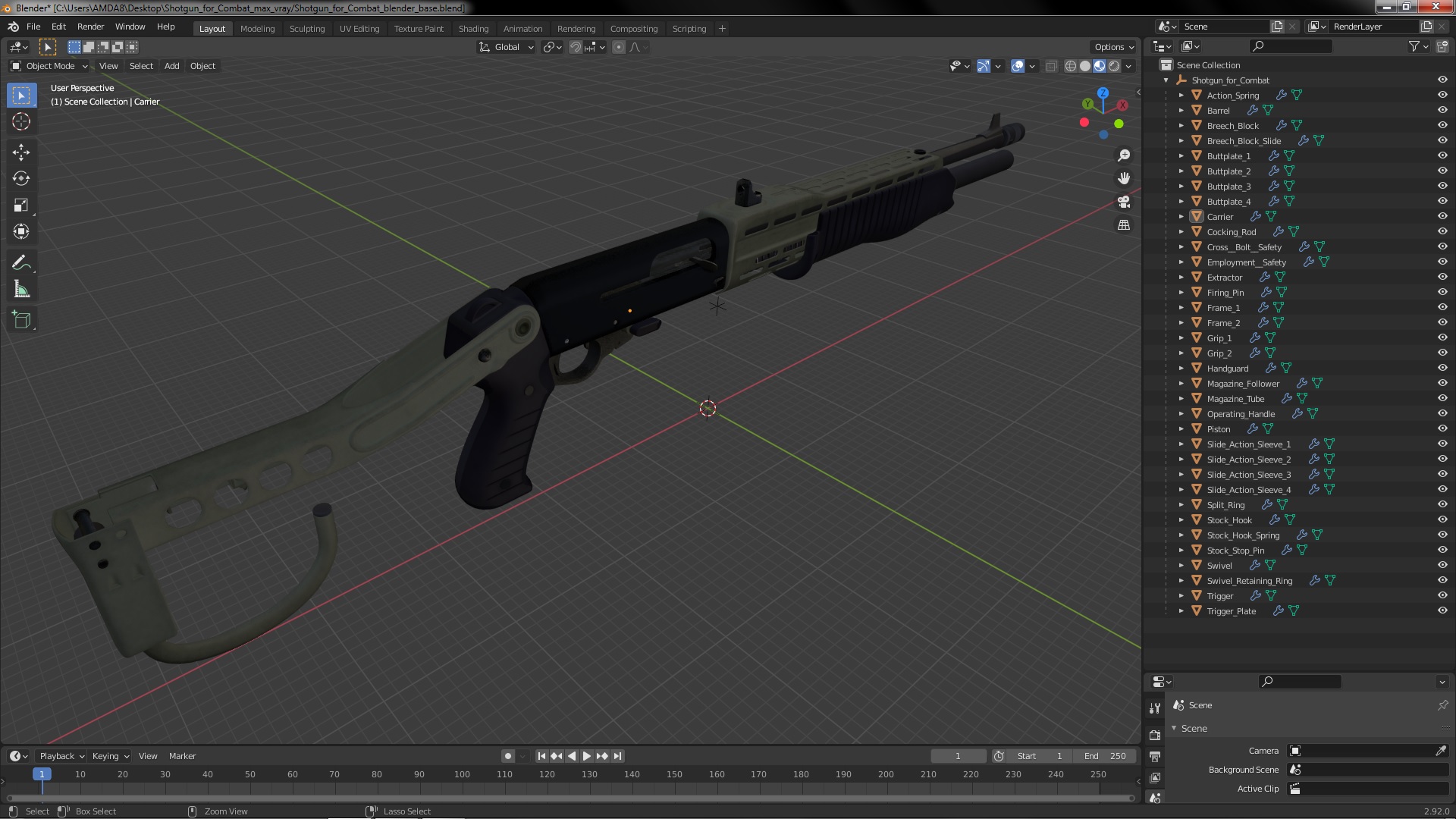Toggle proportional editing button

coord(619,47)
